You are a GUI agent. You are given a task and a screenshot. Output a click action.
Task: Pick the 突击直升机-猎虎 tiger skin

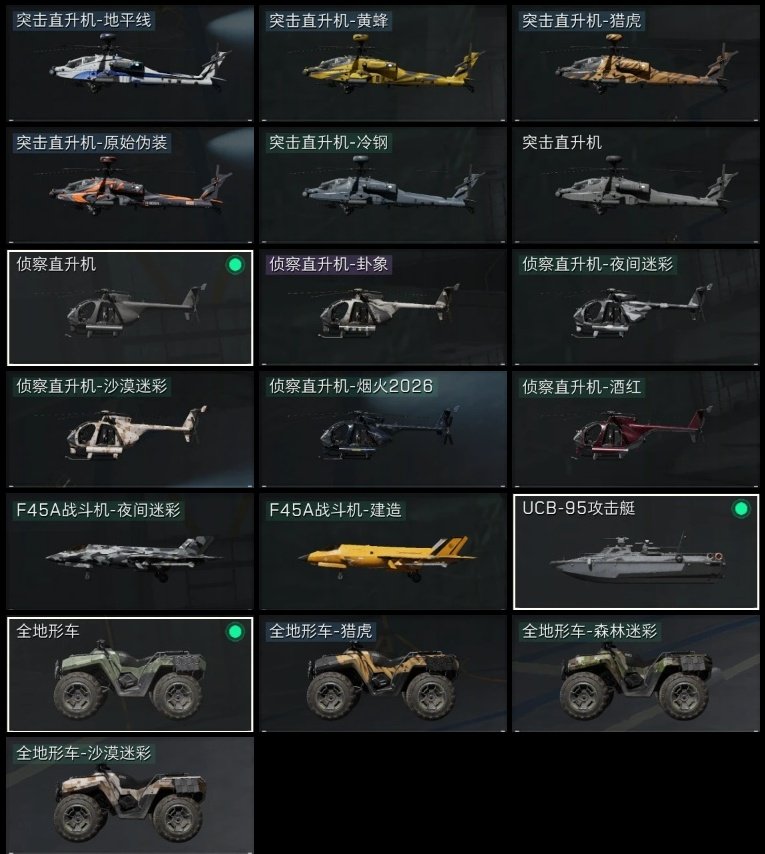coord(636,63)
